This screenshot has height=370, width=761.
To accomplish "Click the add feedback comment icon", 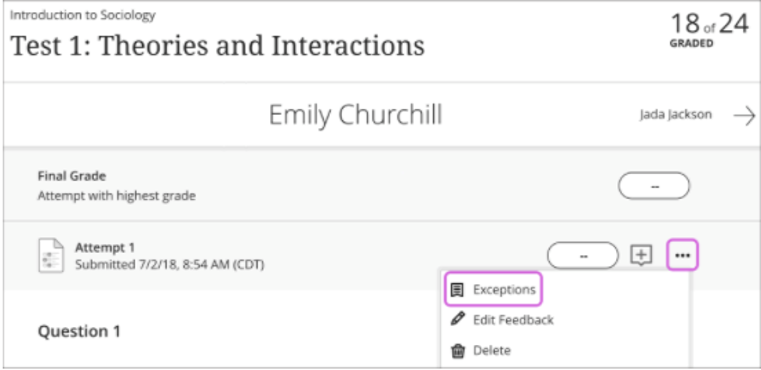I will (x=641, y=255).
